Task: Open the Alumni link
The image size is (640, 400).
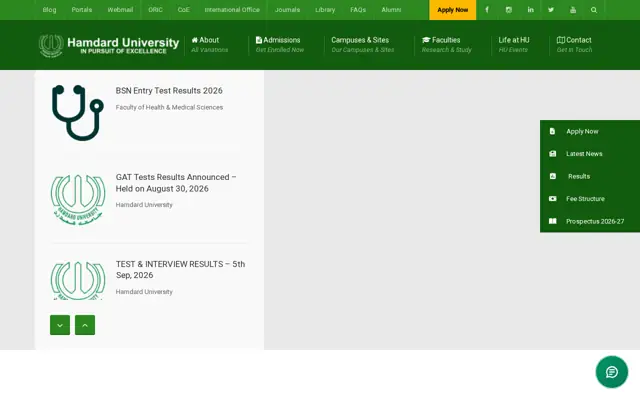Action: (391, 10)
